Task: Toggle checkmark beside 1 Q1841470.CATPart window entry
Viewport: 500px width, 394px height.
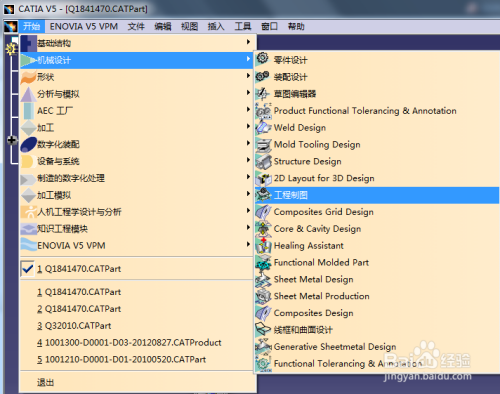Action: 27,269
